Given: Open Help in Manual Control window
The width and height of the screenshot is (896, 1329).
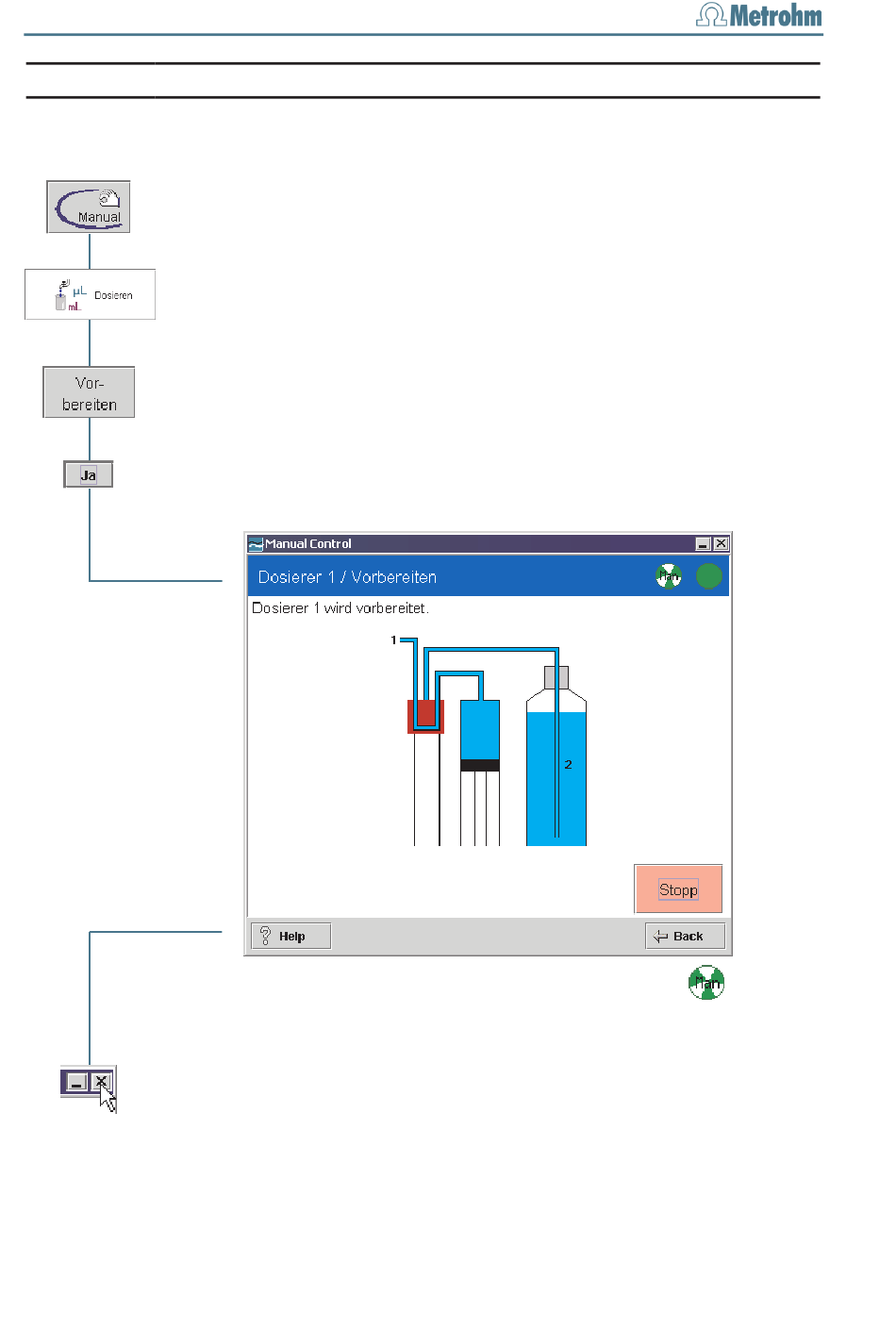Looking at the screenshot, I should click(x=290, y=936).
